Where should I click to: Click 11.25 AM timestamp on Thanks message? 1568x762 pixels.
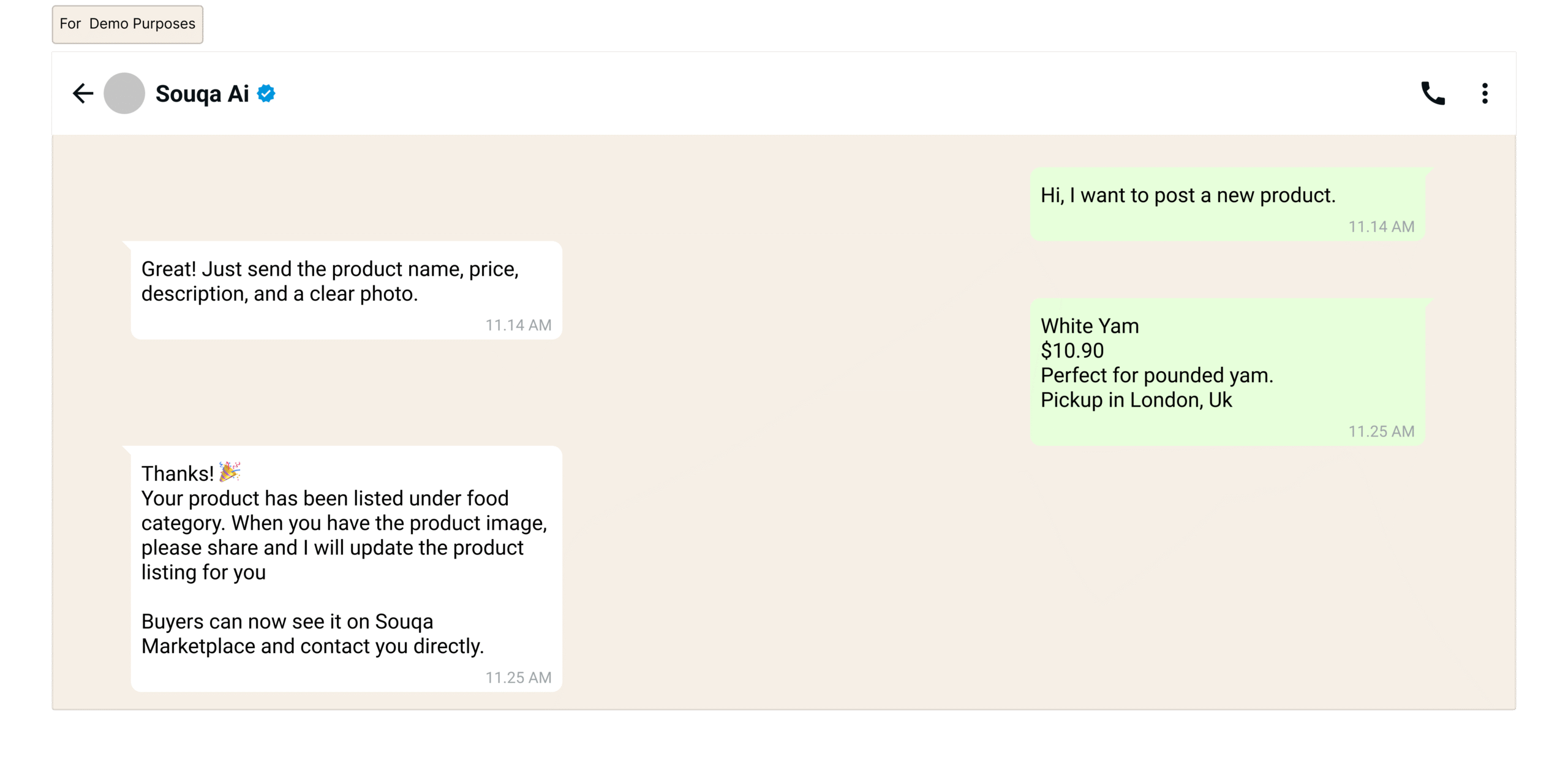518,677
